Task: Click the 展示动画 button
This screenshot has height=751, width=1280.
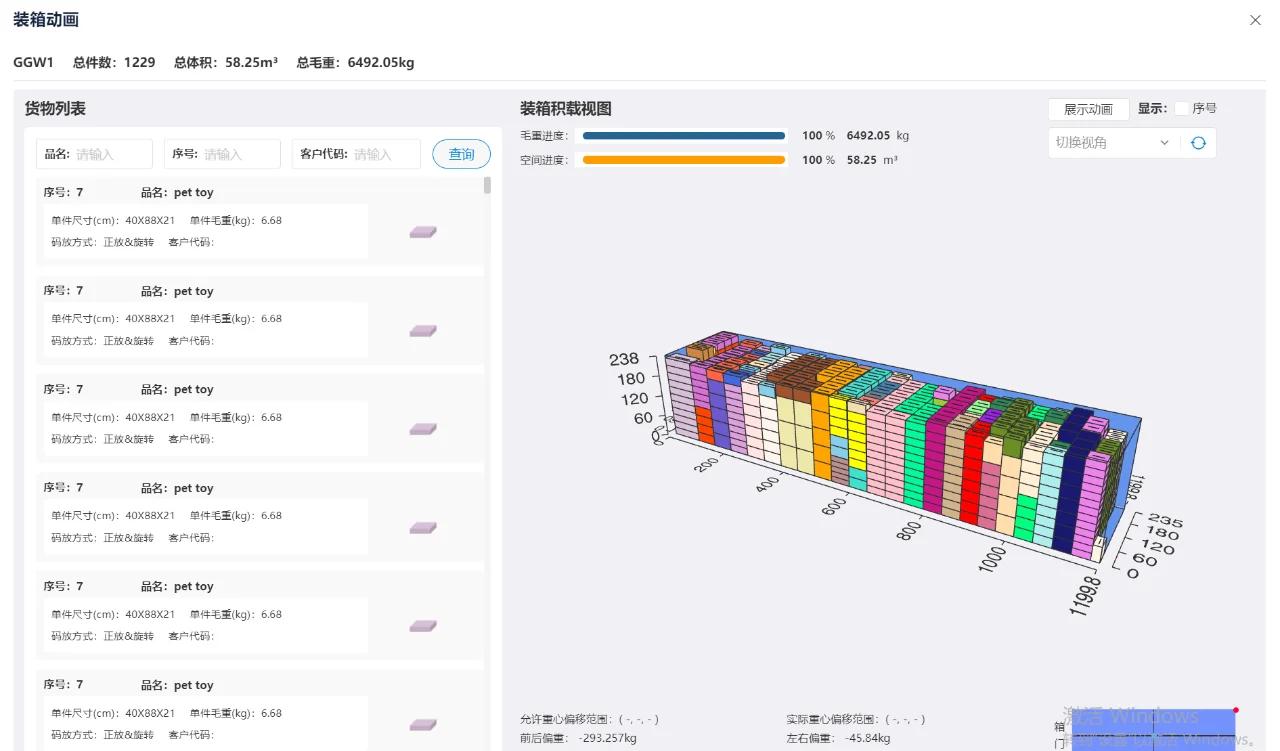Action: [1088, 109]
